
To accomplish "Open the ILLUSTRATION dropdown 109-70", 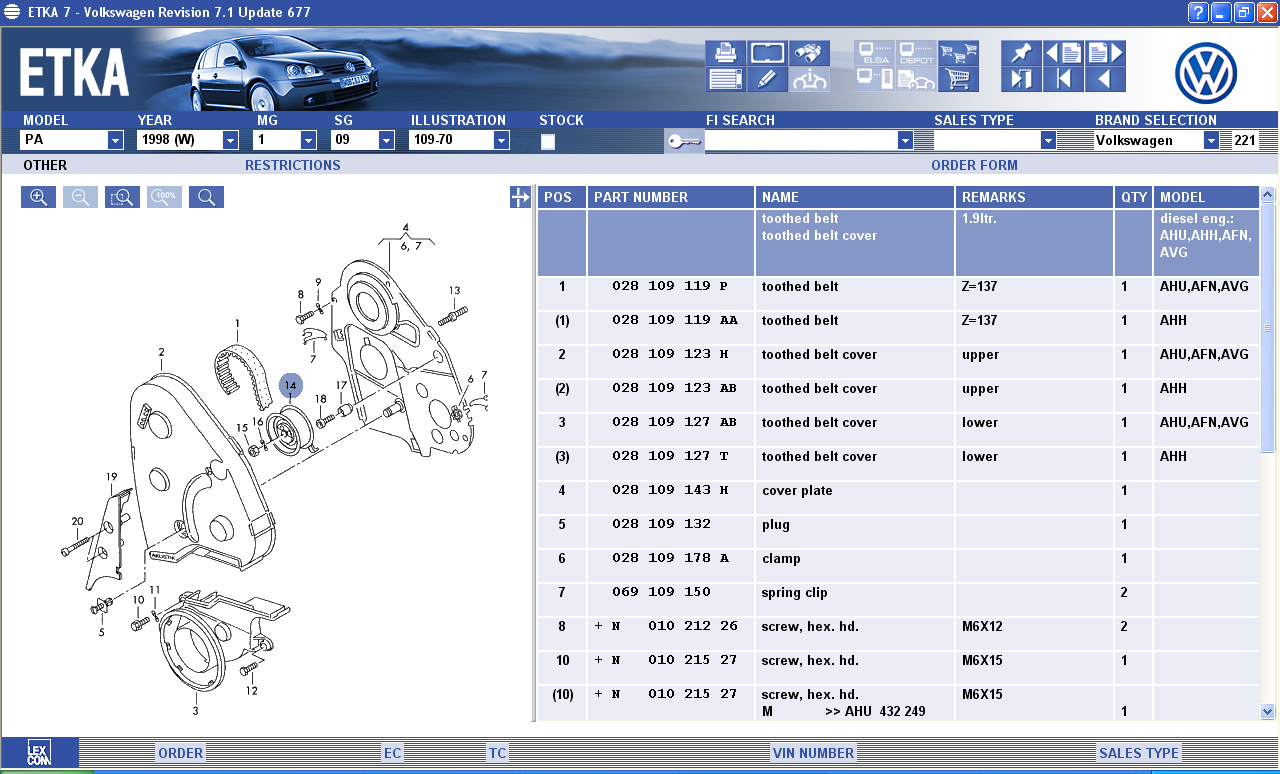I will click(502, 140).
